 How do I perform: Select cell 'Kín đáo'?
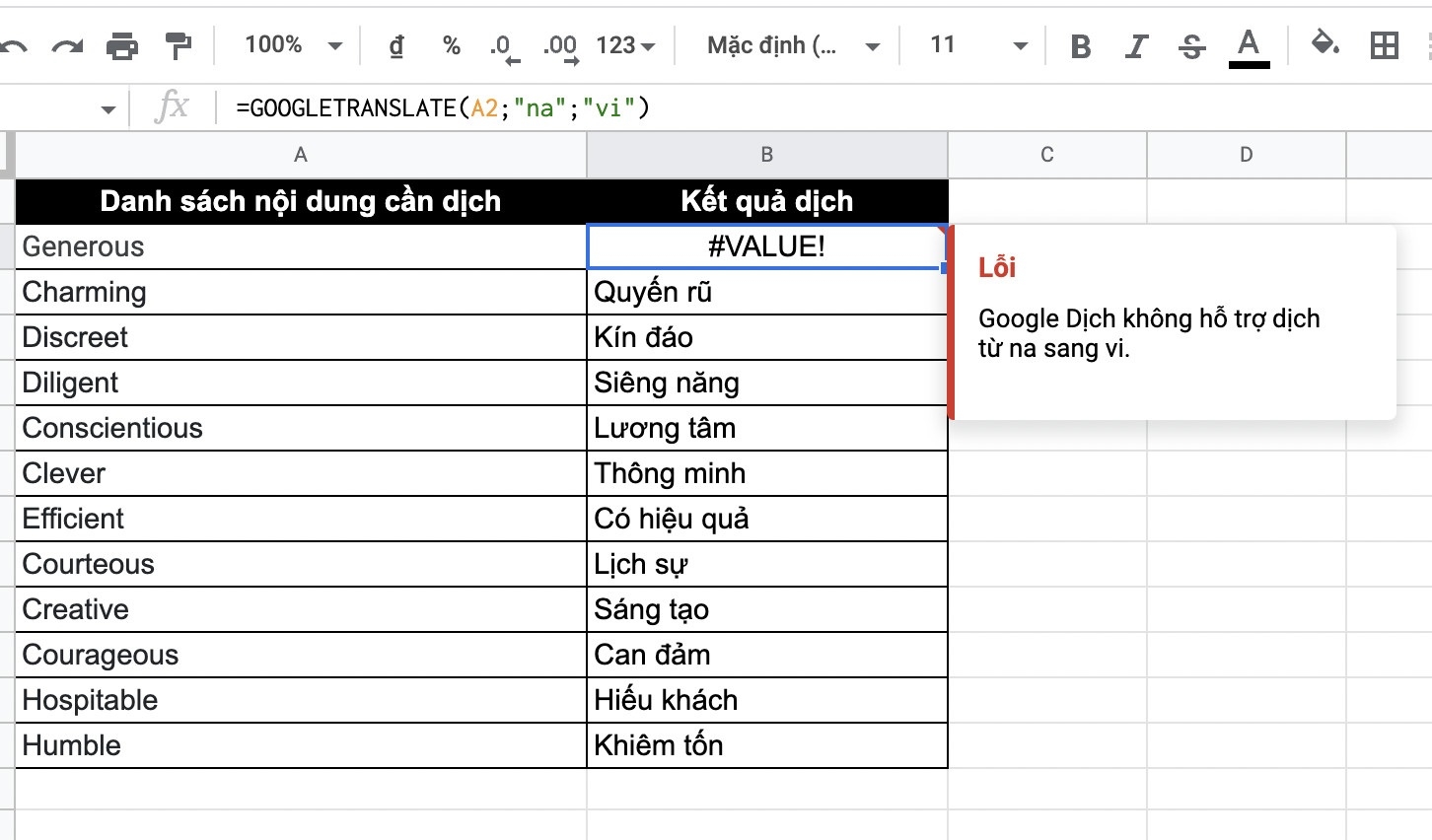pos(767,337)
